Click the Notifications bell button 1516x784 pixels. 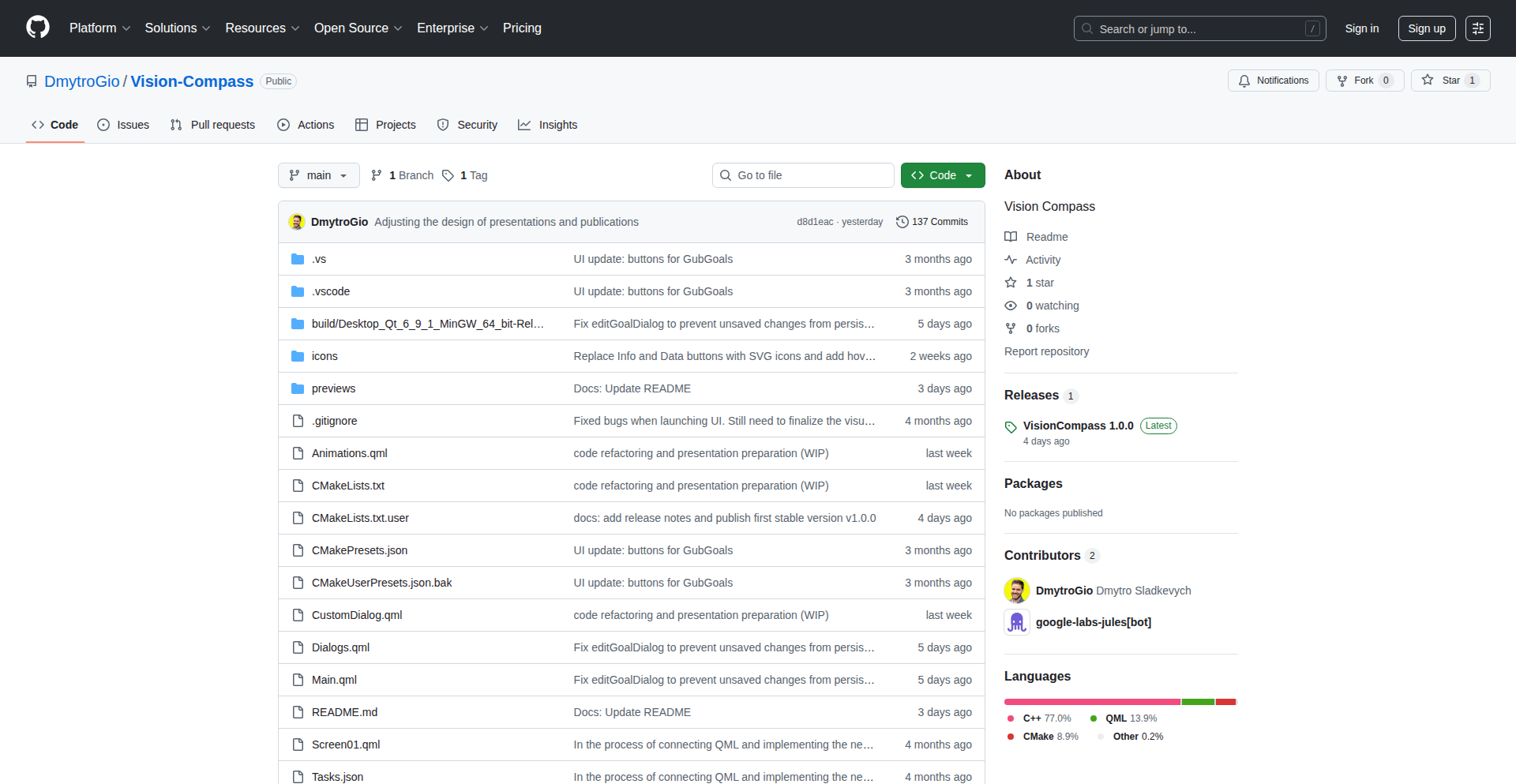(1273, 81)
